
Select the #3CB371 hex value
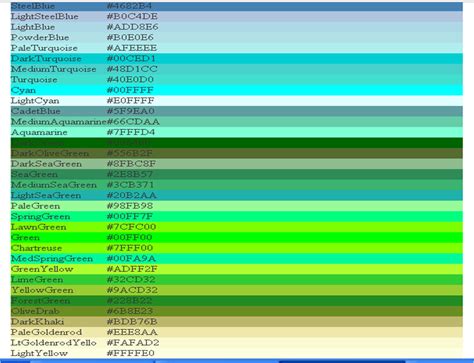(x=131, y=185)
